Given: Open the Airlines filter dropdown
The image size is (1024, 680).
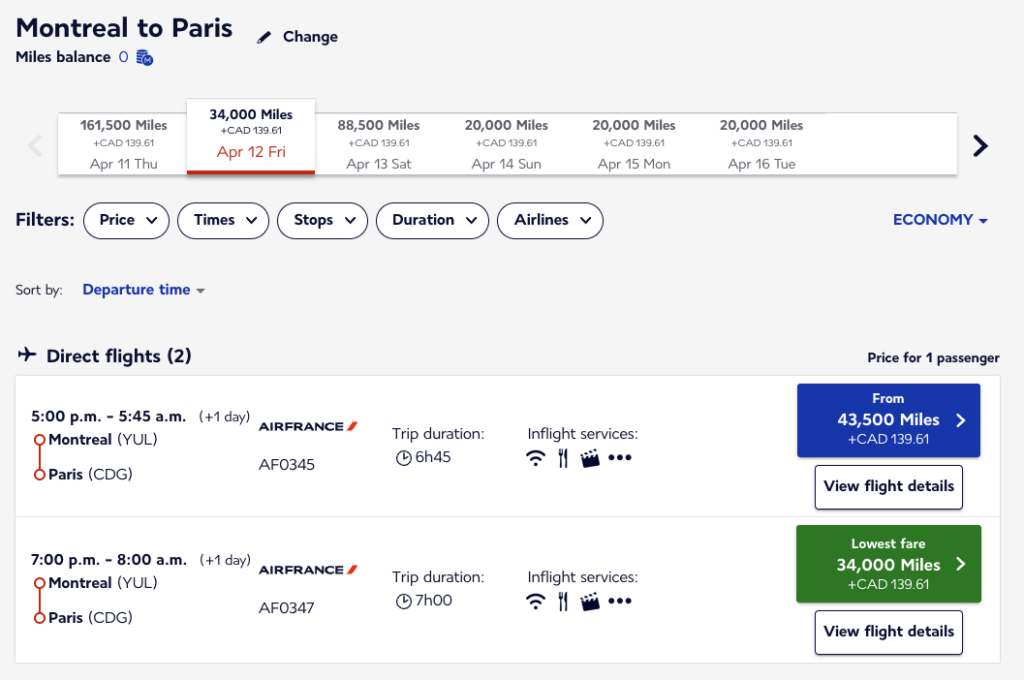Looking at the screenshot, I should click(x=550, y=220).
